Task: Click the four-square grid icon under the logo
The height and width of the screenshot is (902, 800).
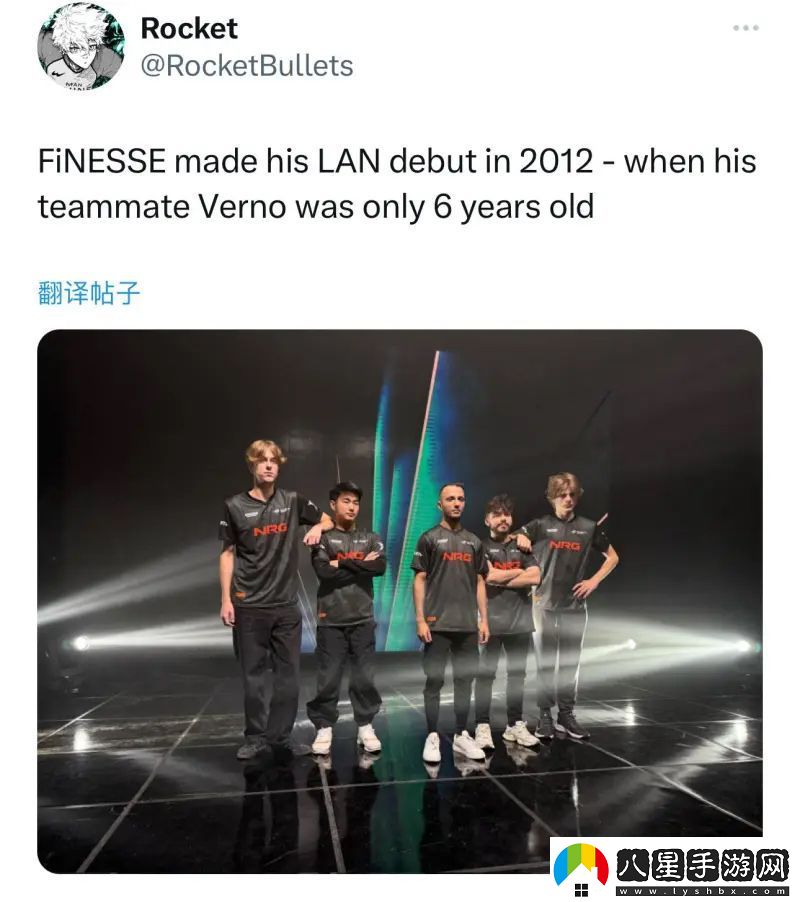Action: tap(580, 890)
